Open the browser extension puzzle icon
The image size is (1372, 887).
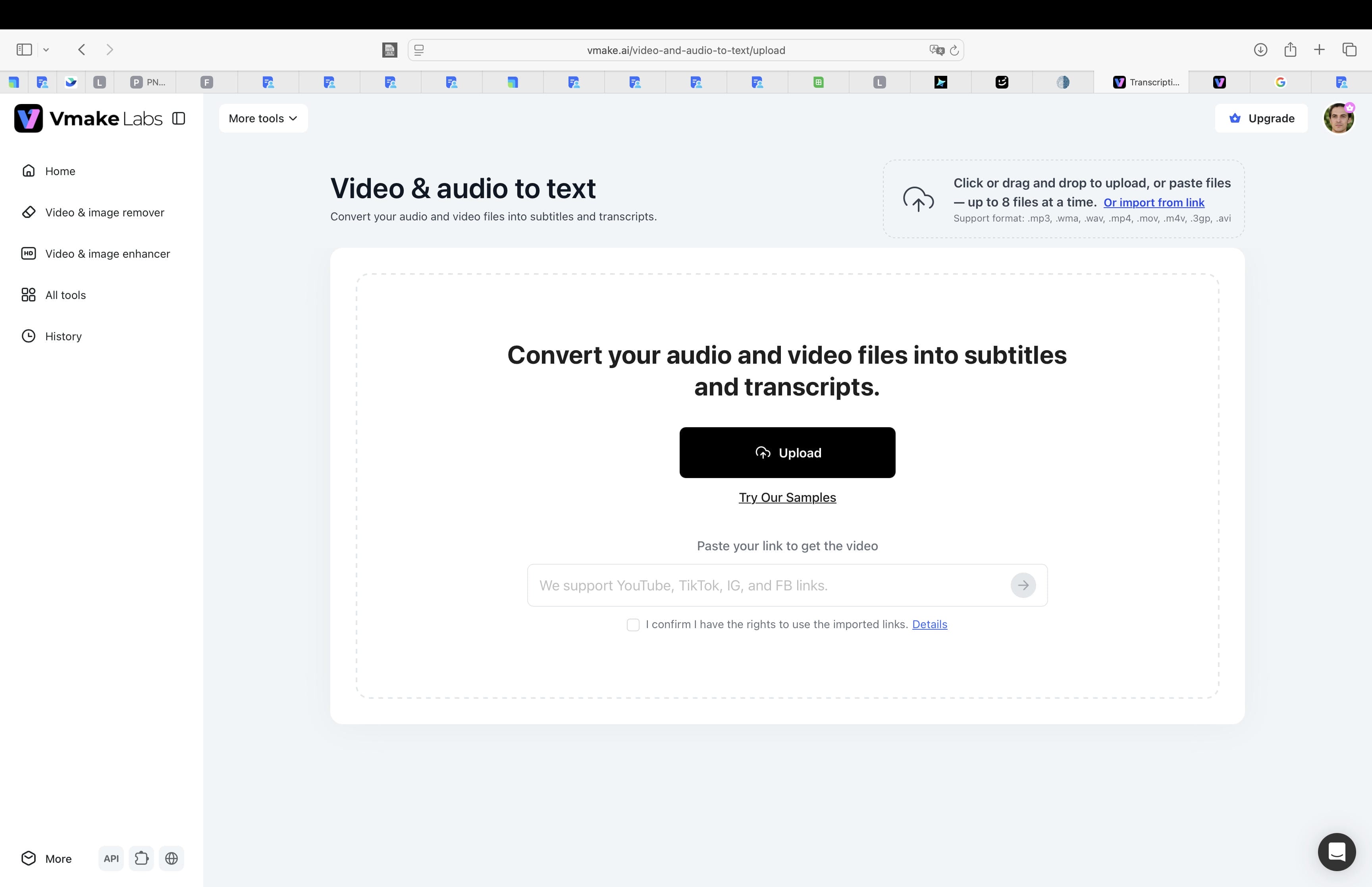click(x=141, y=859)
